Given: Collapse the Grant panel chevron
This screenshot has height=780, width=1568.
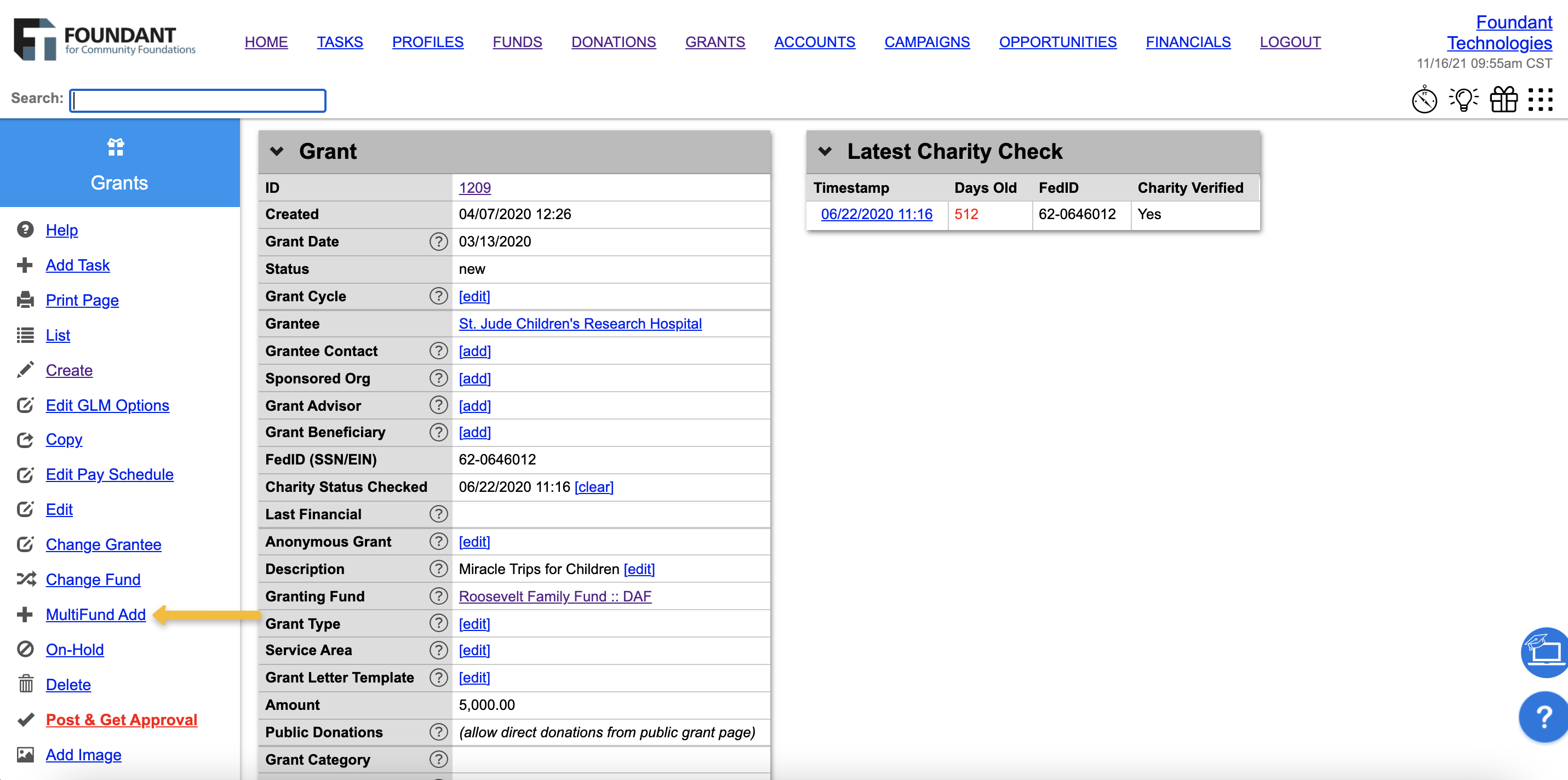Looking at the screenshot, I should 277,152.
